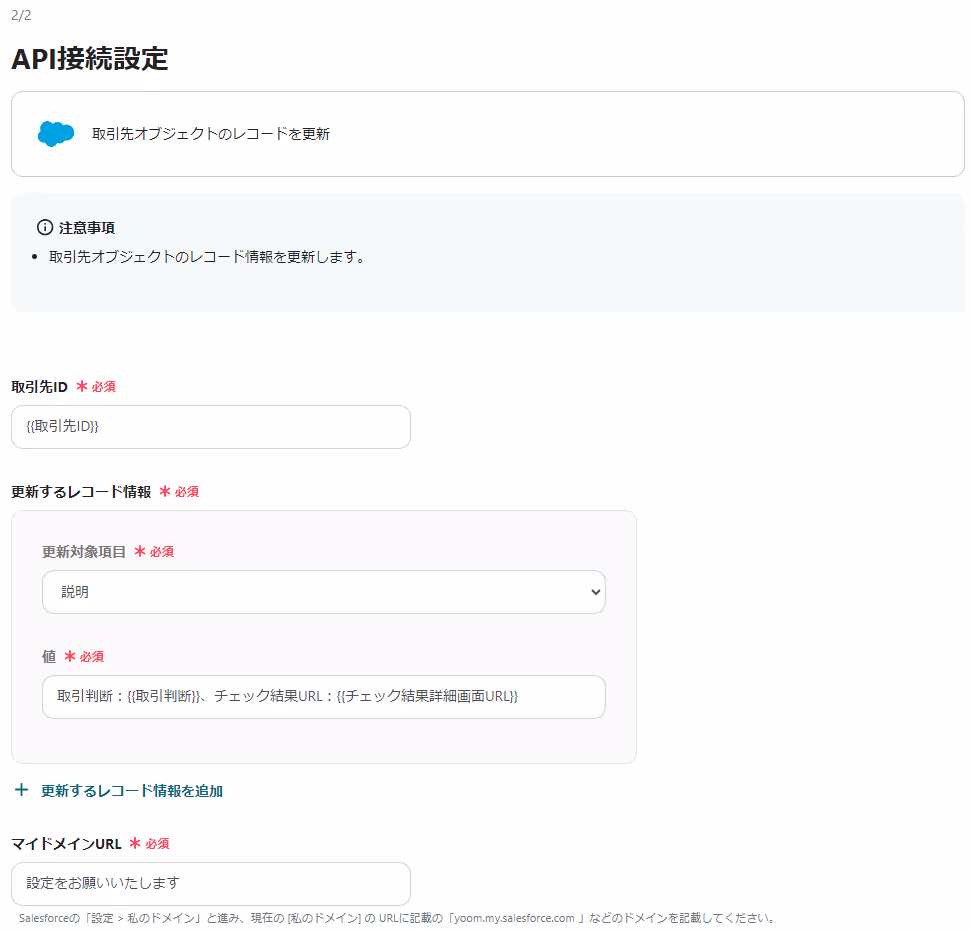Click the 取引先オブジェクトのレコードを更新 card title
The width and height of the screenshot is (973, 932).
click(x=211, y=133)
